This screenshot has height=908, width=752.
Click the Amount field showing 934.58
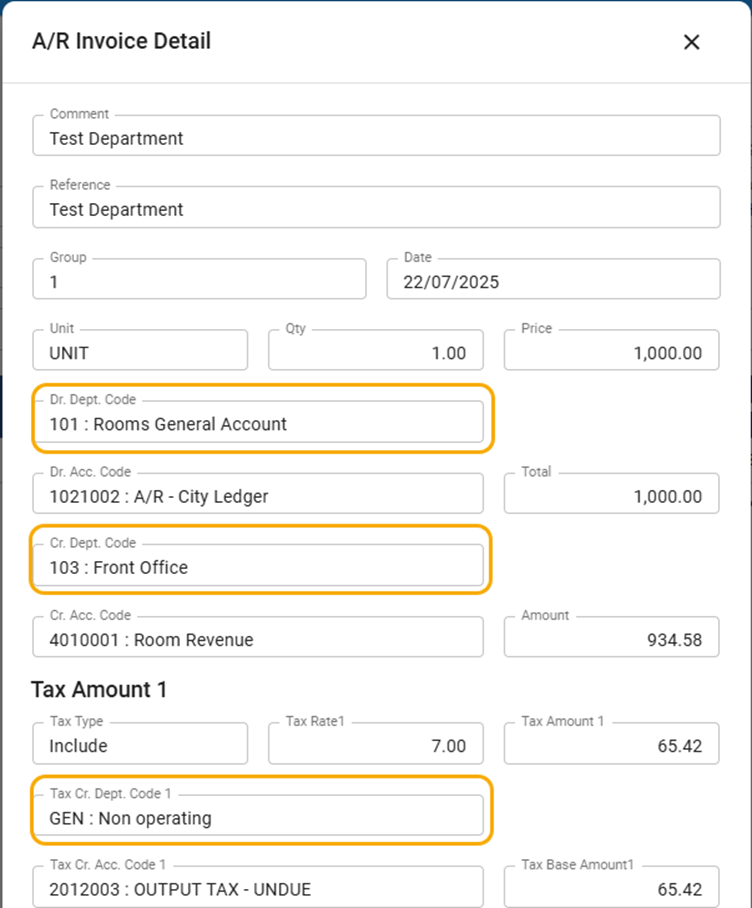point(611,638)
